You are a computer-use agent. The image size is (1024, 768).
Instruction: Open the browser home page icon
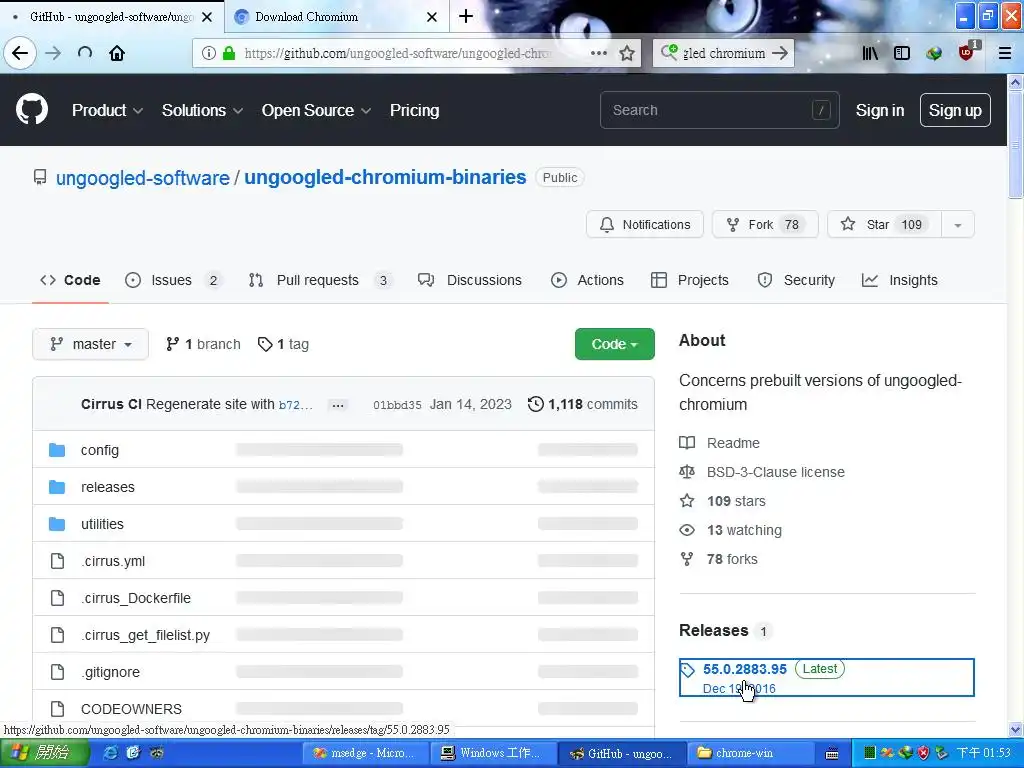point(117,53)
